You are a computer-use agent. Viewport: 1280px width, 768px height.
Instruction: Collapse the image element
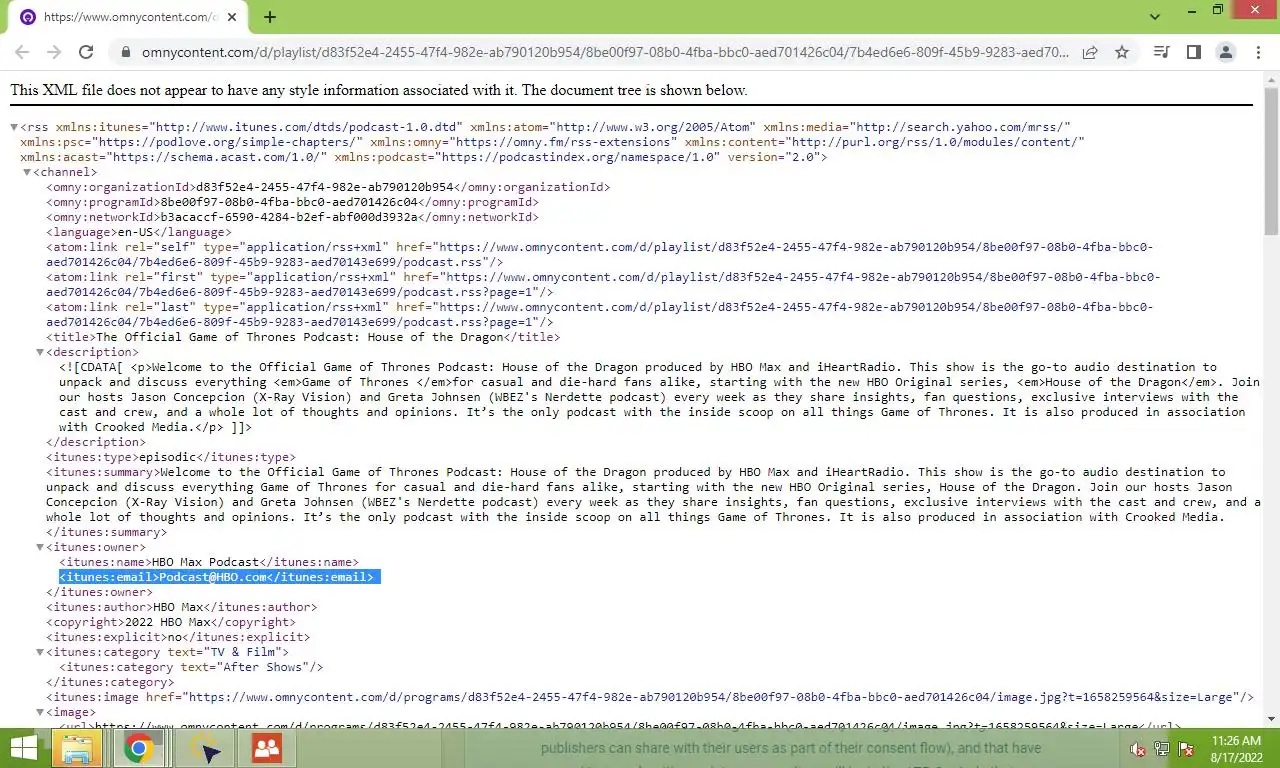[x=40, y=712]
